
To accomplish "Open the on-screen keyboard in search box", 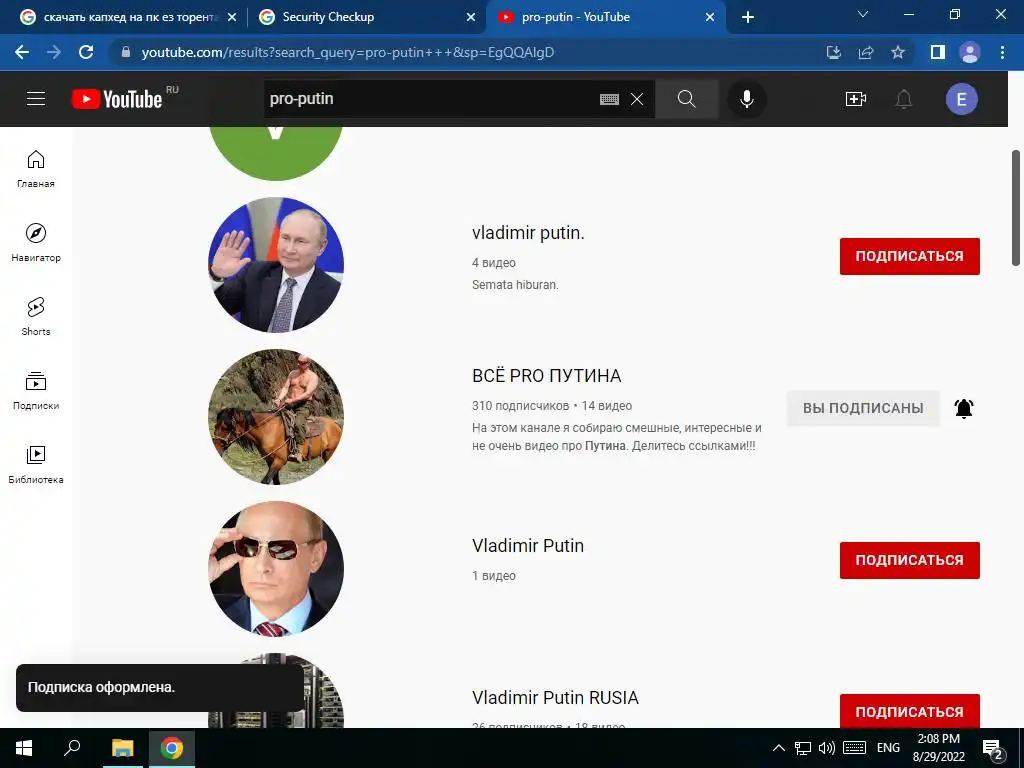I will click(609, 99).
